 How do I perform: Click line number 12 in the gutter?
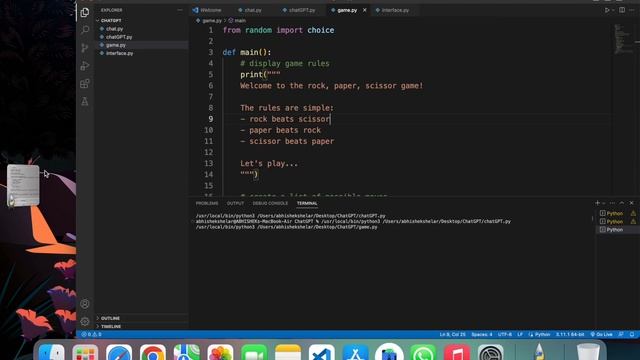[x=208, y=152]
